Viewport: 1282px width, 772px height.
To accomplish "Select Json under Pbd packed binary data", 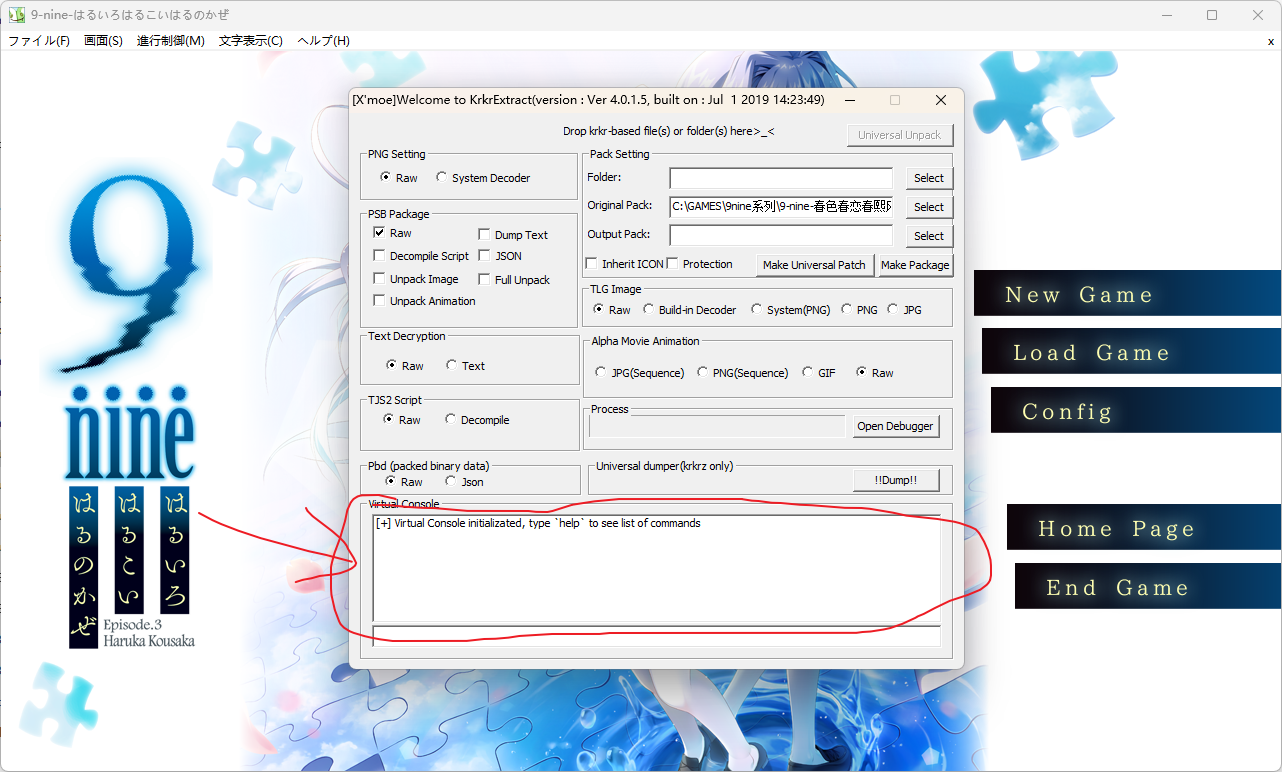I will (x=464, y=482).
